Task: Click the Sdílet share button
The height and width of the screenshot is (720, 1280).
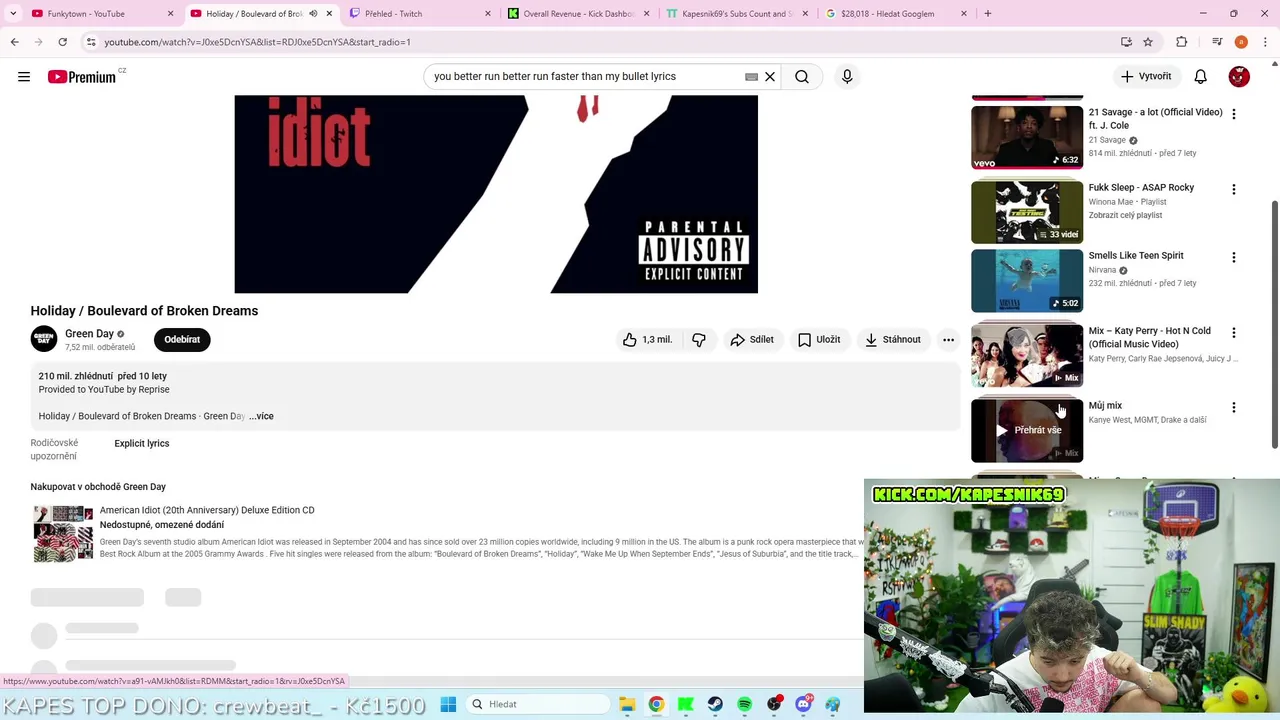Action: [x=752, y=340]
